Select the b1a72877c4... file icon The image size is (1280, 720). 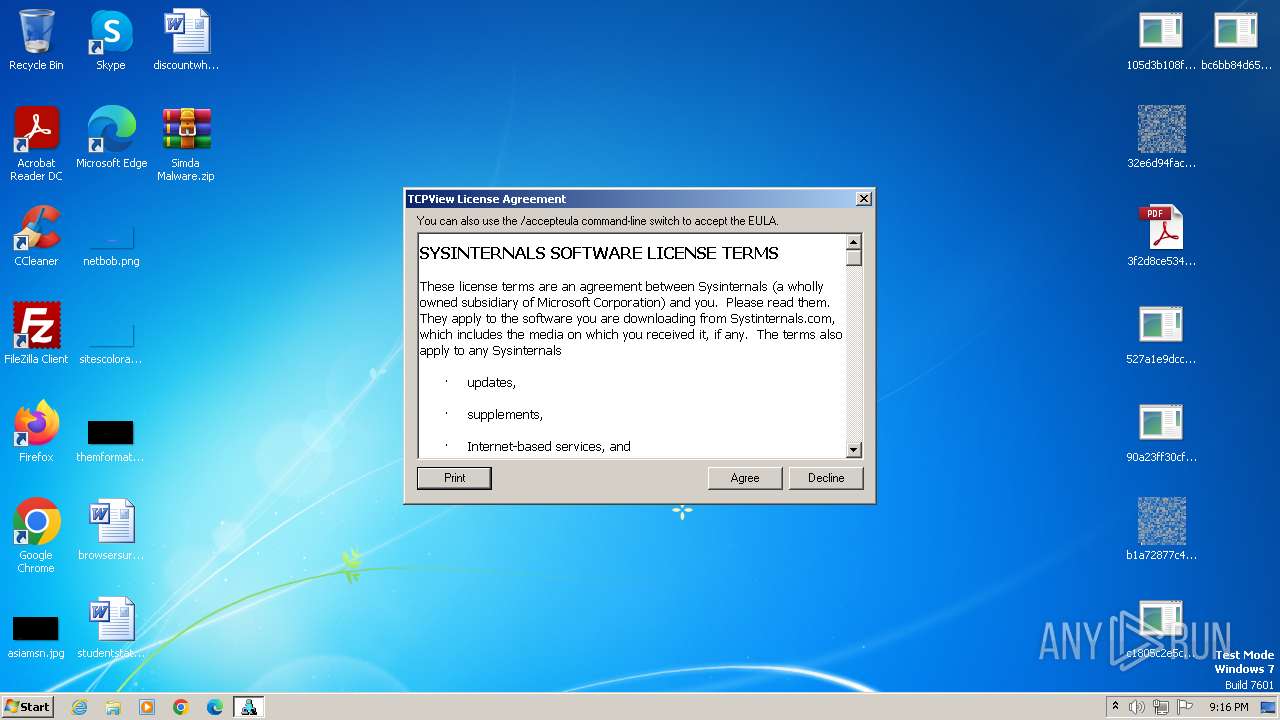pos(1161,530)
